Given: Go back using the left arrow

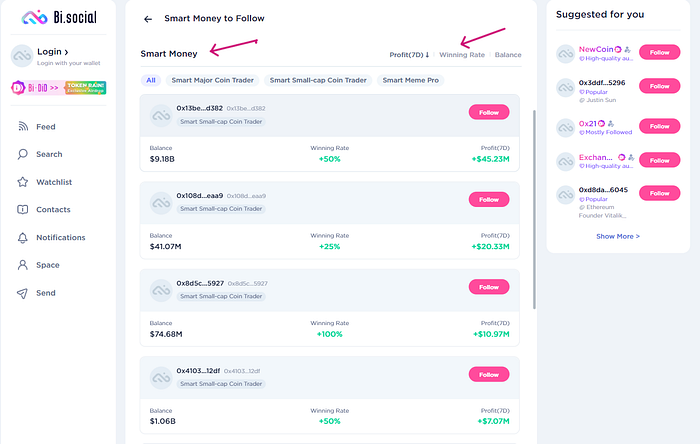Looking at the screenshot, I should [x=148, y=19].
